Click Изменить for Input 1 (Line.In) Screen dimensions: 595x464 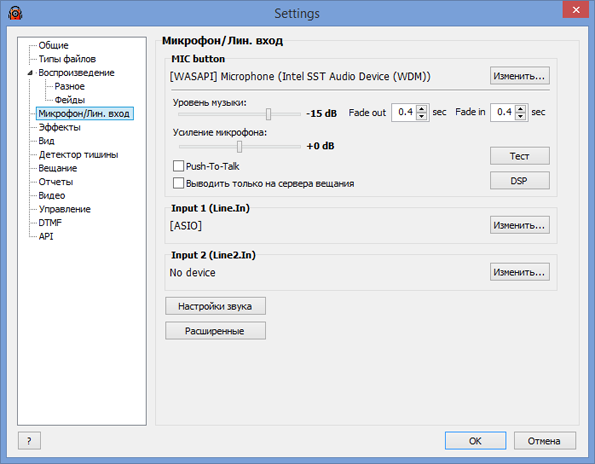tap(519, 225)
